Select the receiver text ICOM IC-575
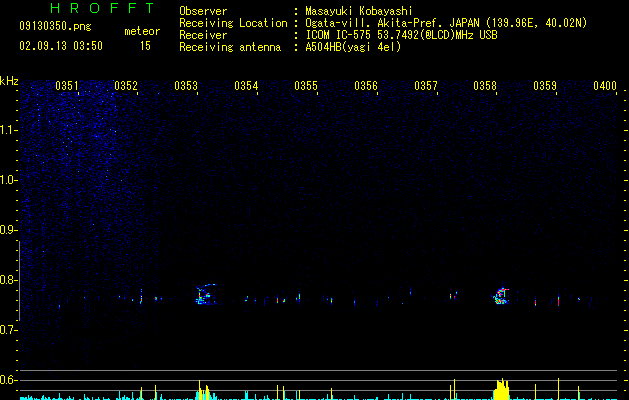Image resolution: width=629 pixels, height=400 pixels. (340, 35)
